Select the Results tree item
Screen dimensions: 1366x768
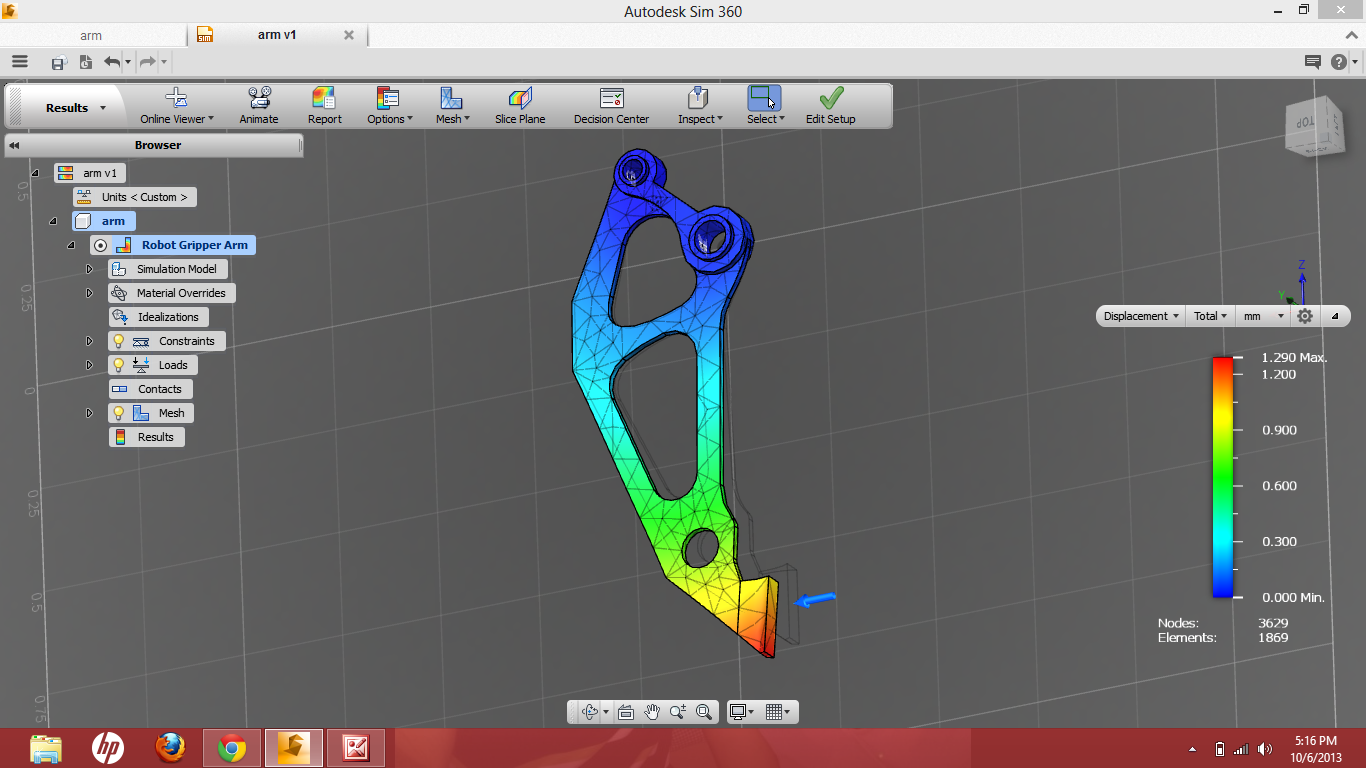(147, 437)
